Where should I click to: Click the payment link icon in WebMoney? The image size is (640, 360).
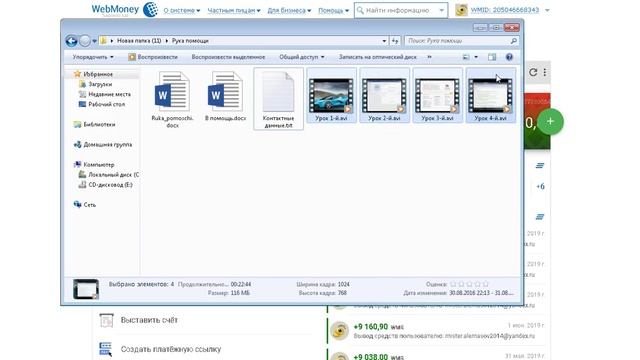[x=105, y=349]
